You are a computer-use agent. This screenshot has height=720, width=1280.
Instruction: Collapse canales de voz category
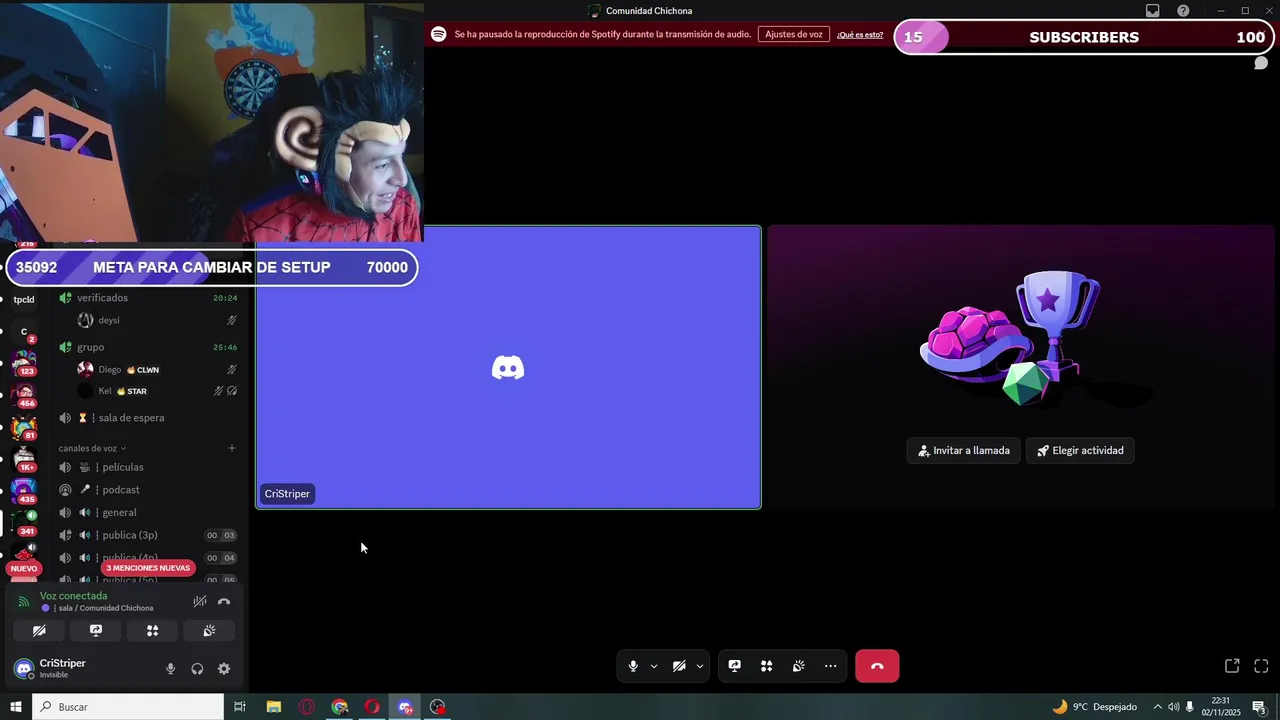click(x=92, y=448)
